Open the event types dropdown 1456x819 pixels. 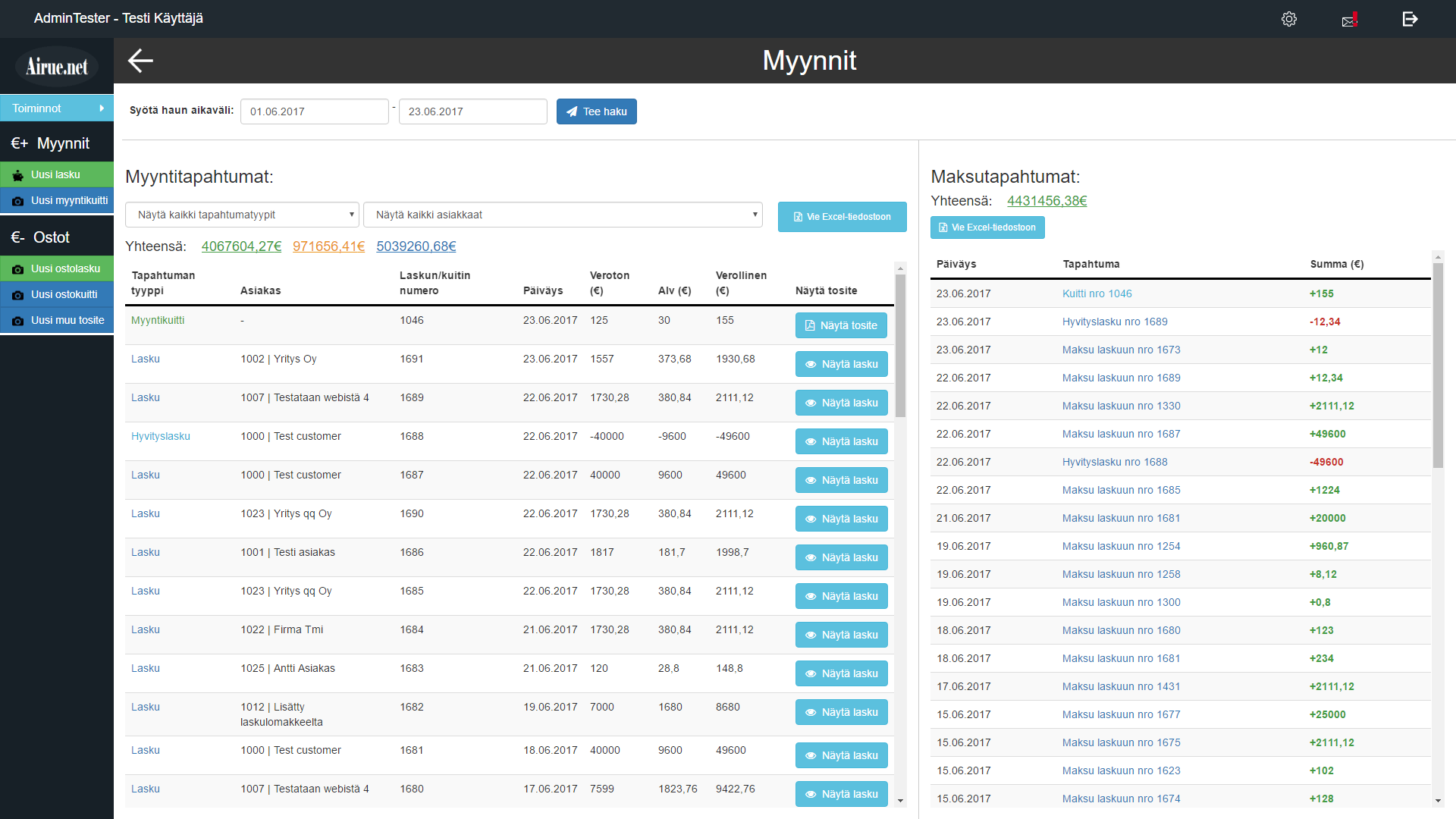242,215
